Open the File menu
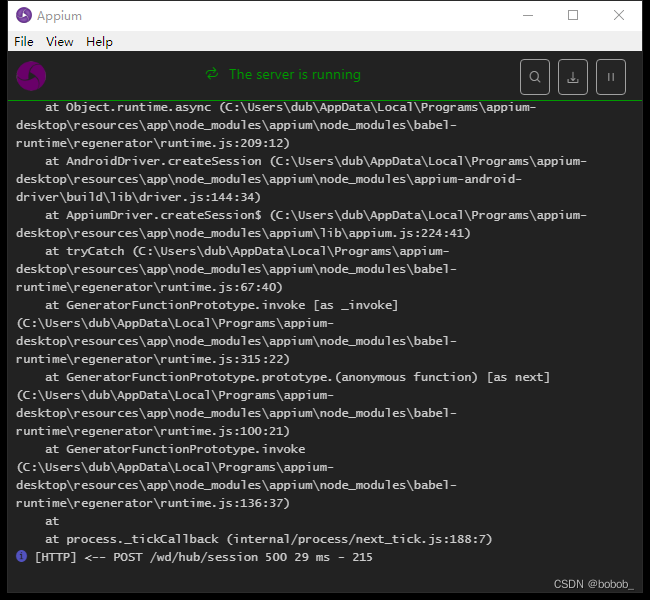This screenshot has height=600, width=650. pos(24,41)
